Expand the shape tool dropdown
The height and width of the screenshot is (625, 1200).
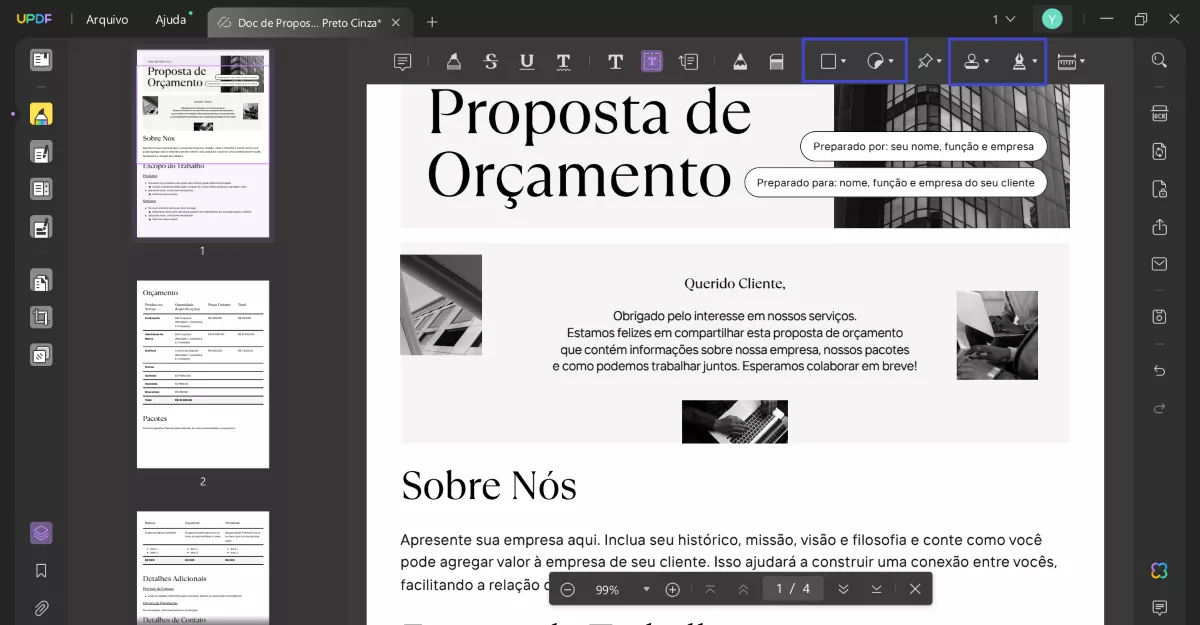coord(843,61)
